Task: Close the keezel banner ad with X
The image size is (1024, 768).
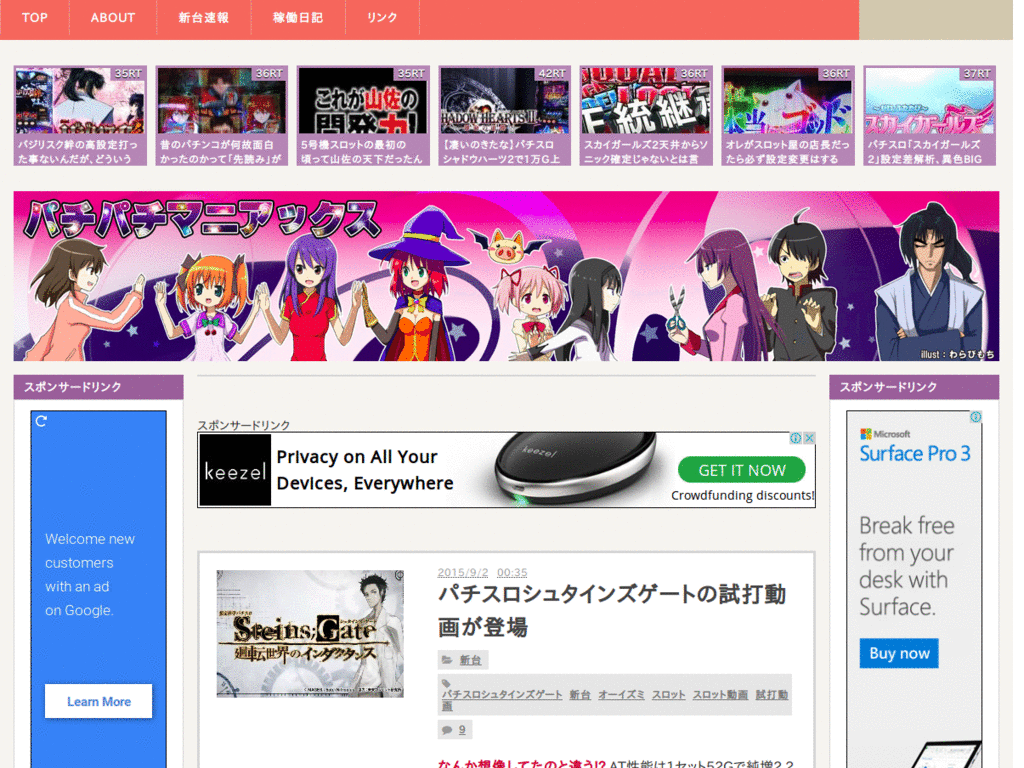Action: coord(809,438)
